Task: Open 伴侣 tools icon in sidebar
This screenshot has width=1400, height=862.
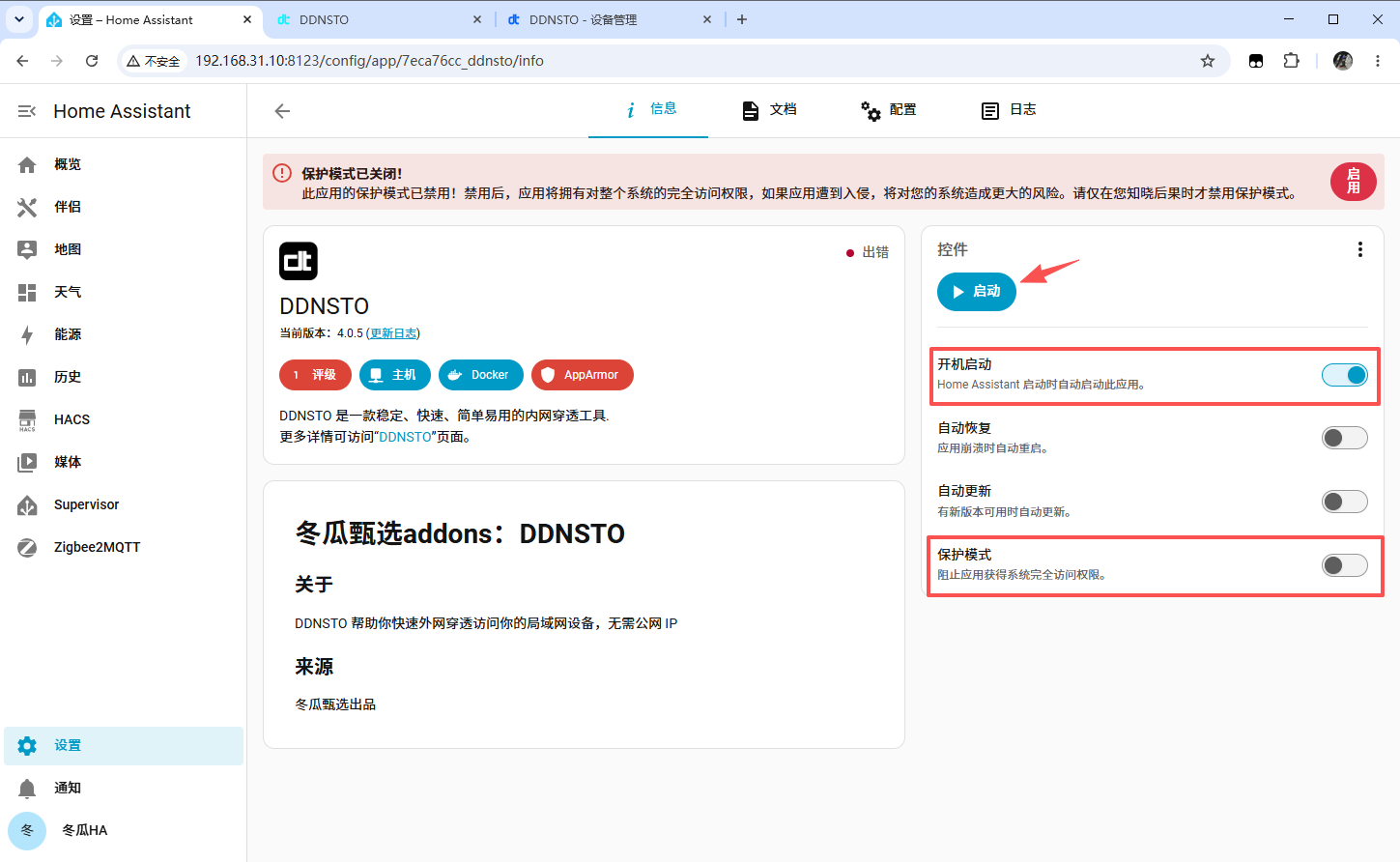Action: click(x=27, y=207)
